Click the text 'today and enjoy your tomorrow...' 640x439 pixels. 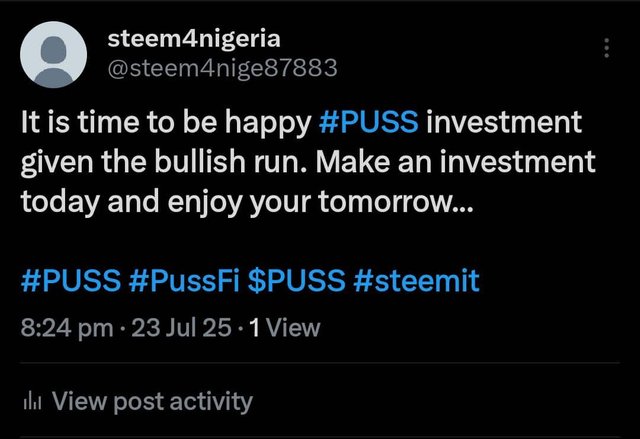247,202
